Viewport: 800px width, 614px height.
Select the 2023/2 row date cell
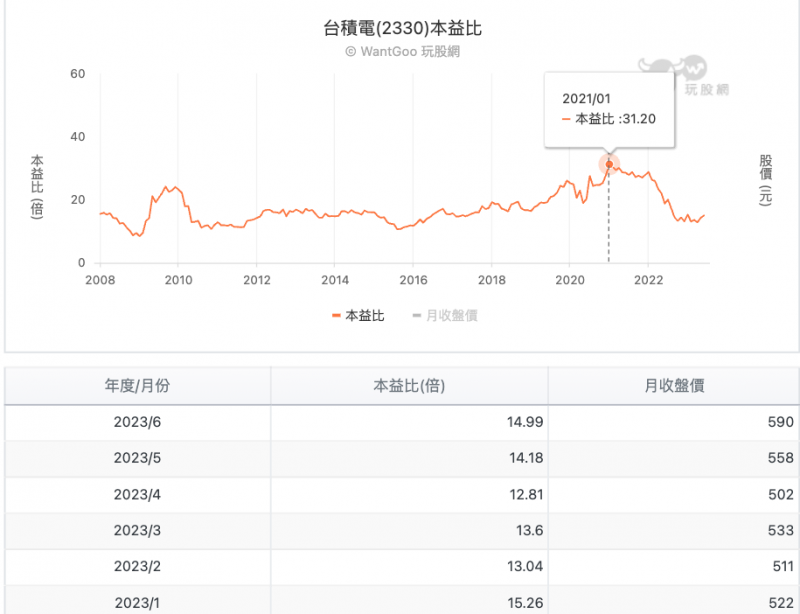click(x=137, y=568)
